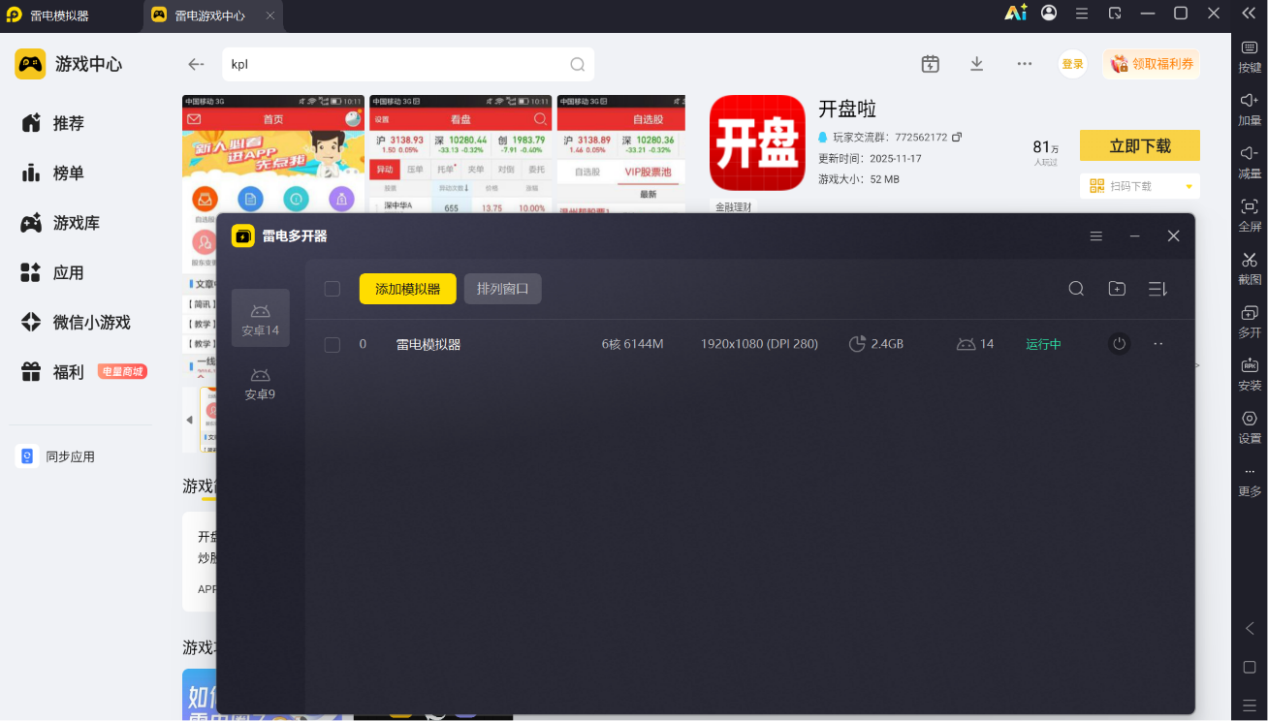
Task: Click Android recent apps menu icon
Action: point(1249,705)
